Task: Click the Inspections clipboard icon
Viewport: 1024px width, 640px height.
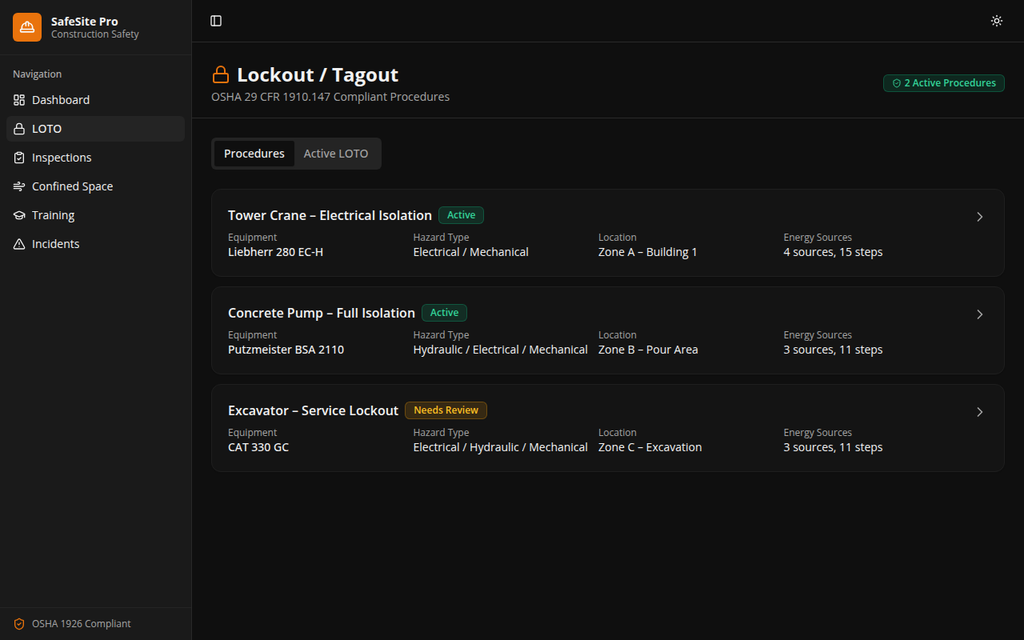Action: point(19,158)
